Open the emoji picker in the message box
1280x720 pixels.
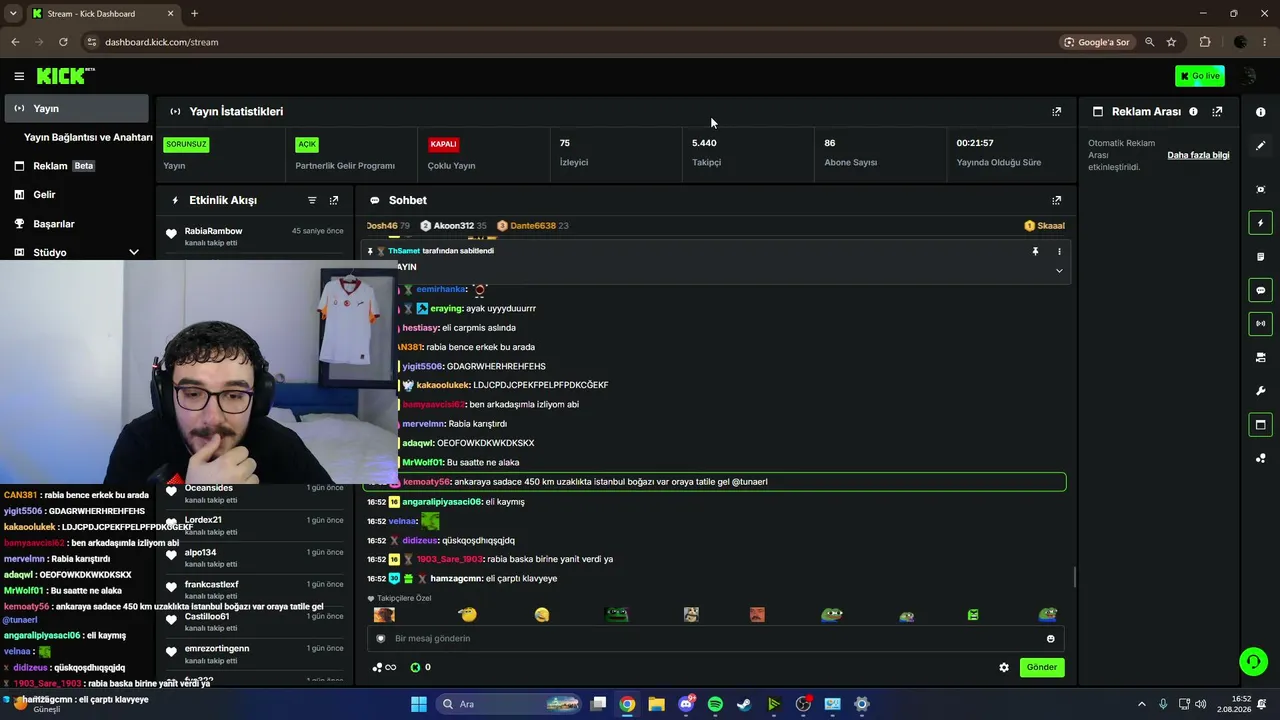coord(1050,639)
